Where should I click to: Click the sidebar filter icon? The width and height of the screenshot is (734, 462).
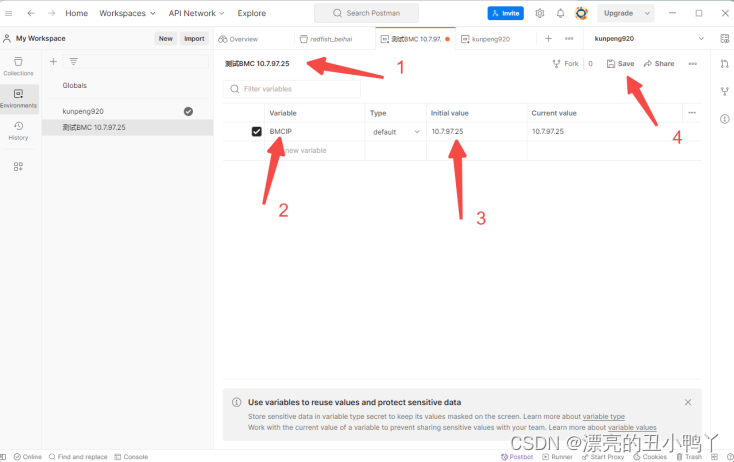pos(73,61)
